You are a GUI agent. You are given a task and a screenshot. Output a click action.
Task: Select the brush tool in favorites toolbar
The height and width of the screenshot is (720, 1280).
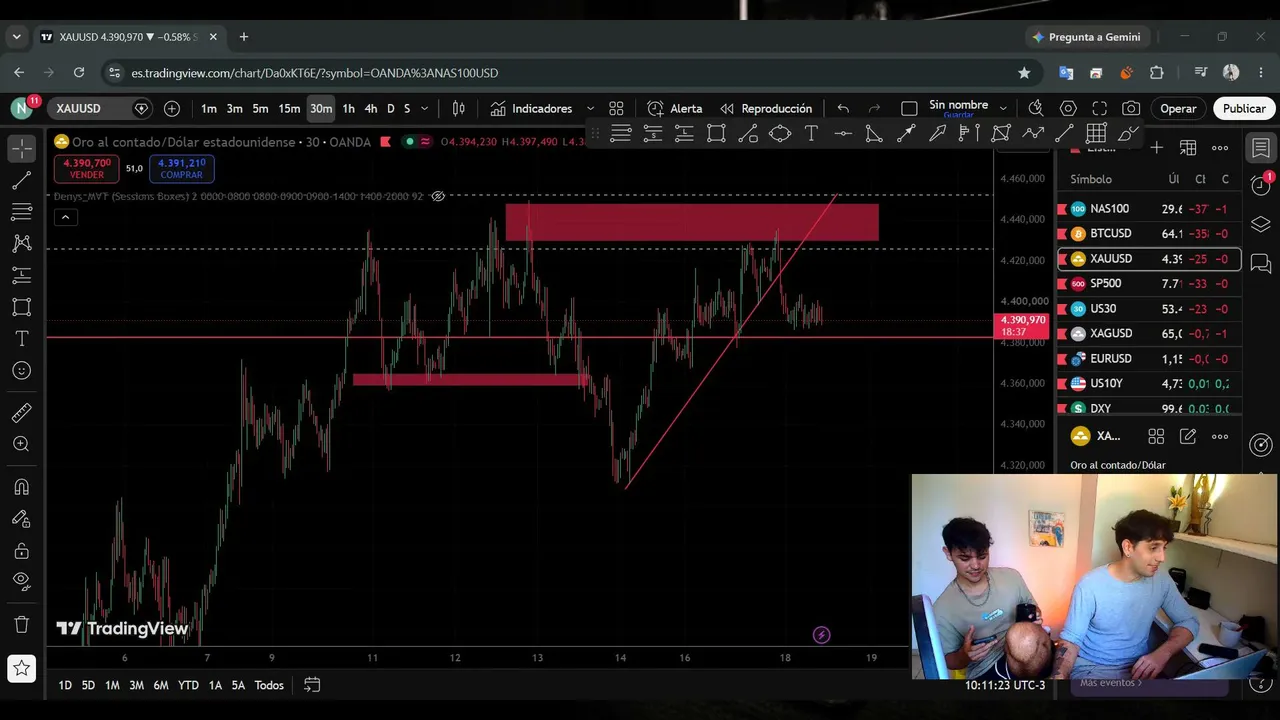point(1129,133)
